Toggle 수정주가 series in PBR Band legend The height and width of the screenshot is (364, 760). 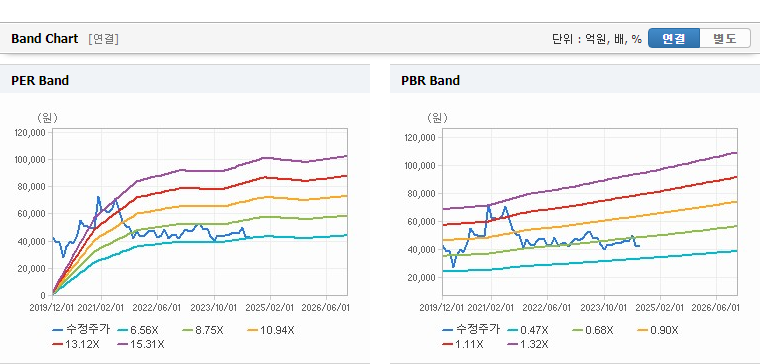[x=471, y=330]
